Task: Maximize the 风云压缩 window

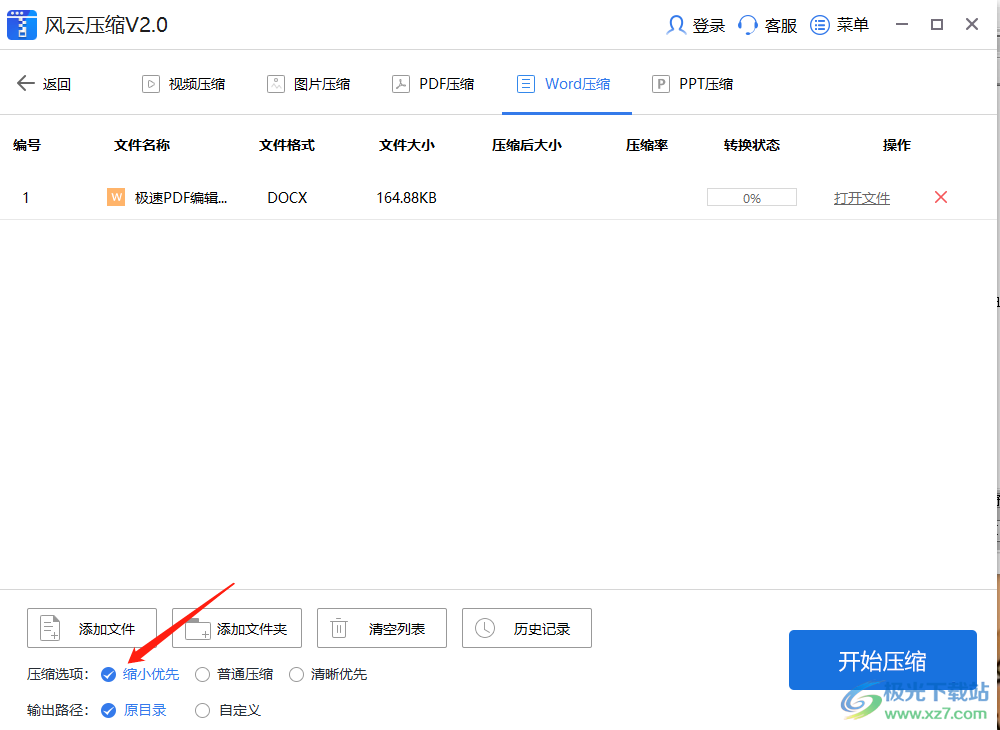Action: [937, 25]
